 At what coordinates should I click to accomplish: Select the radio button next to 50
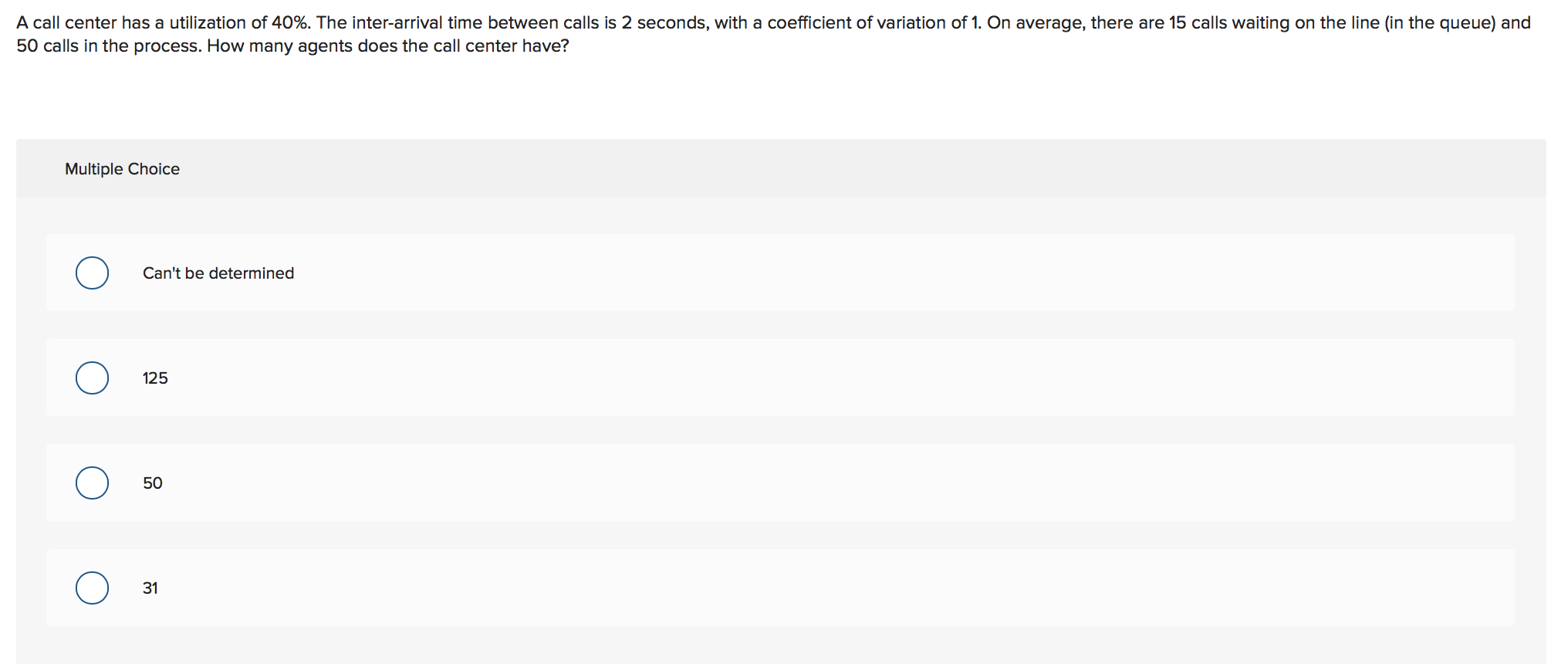coord(91,483)
